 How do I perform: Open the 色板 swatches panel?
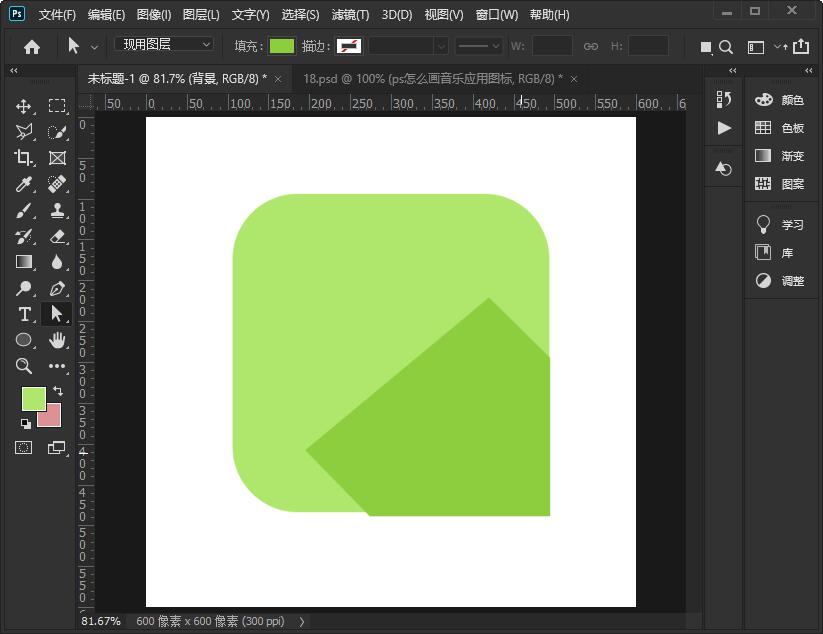(x=781, y=128)
